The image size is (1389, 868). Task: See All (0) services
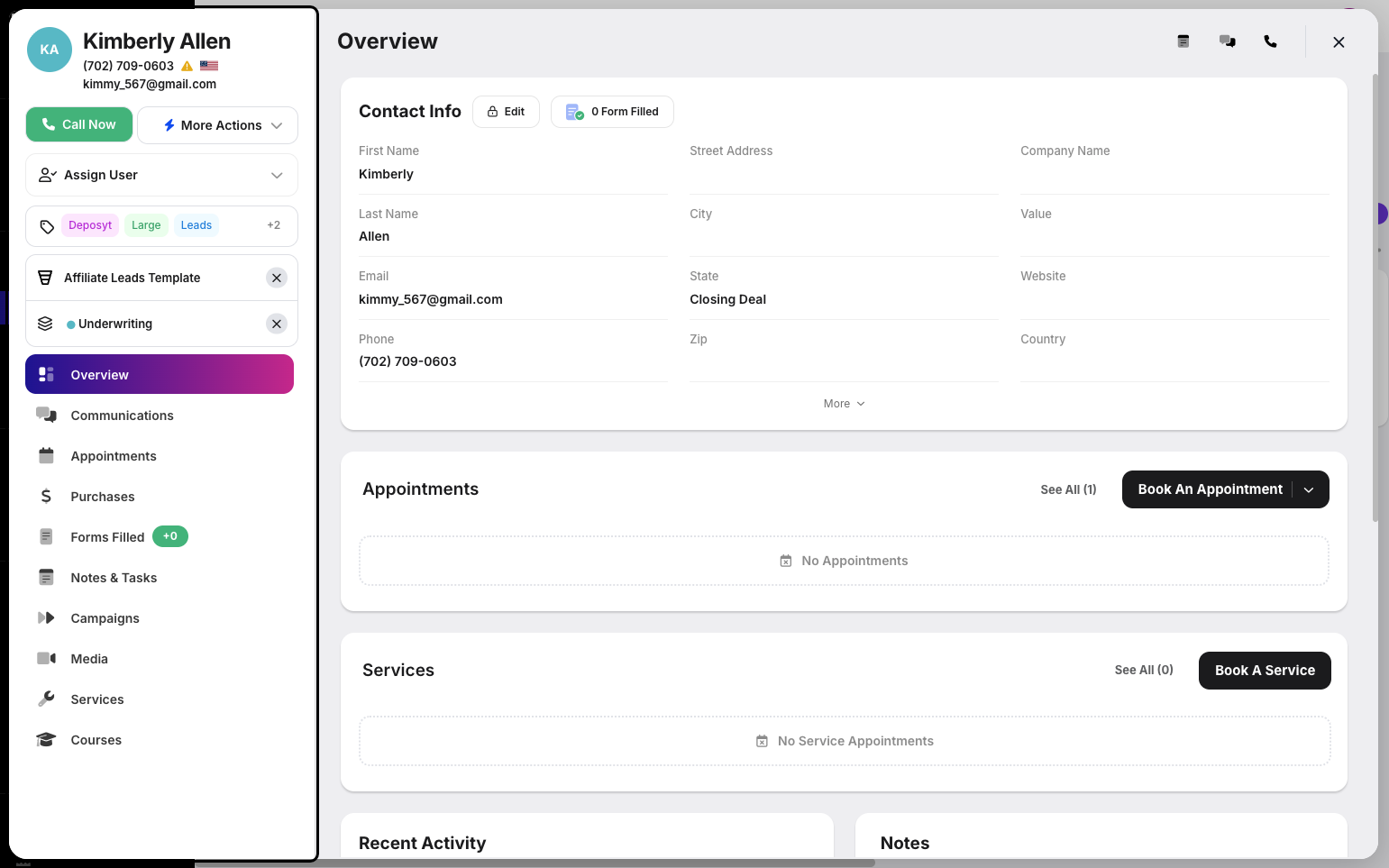1144,670
